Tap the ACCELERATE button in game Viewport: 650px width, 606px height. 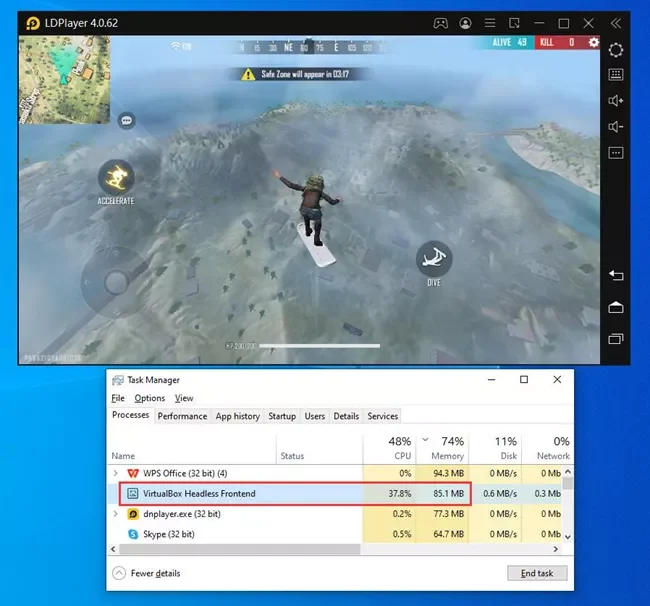[x=116, y=177]
